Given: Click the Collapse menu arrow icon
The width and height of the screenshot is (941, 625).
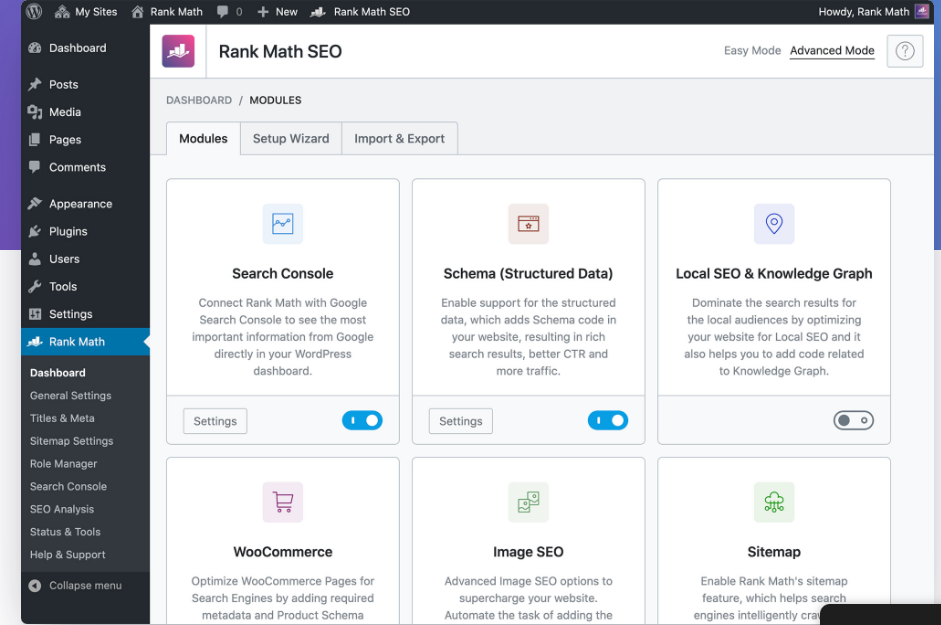Looking at the screenshot, I should [x=35, y=585].
